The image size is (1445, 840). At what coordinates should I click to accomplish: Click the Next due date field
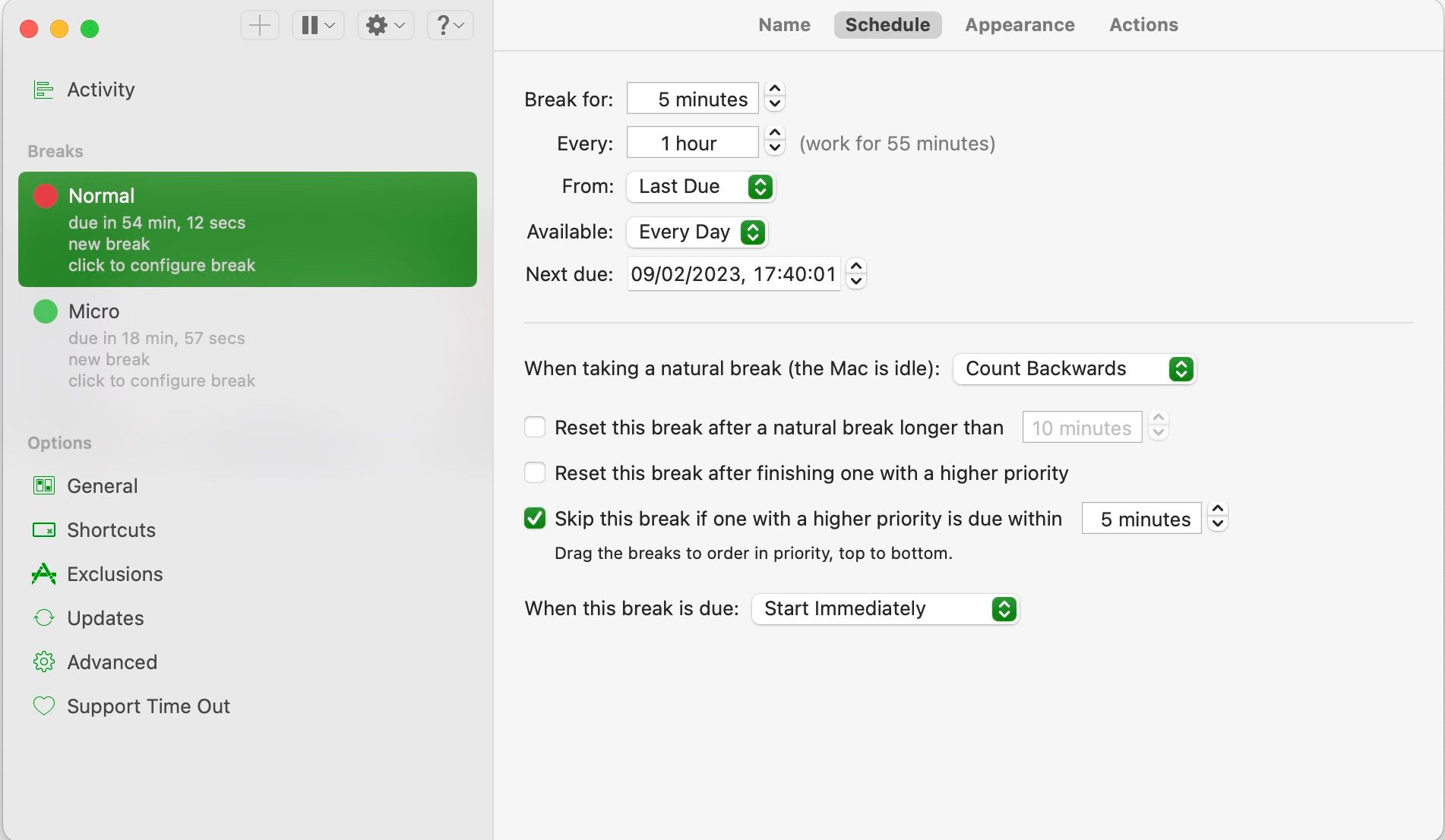pyautogui.click(x=733, y=274)
